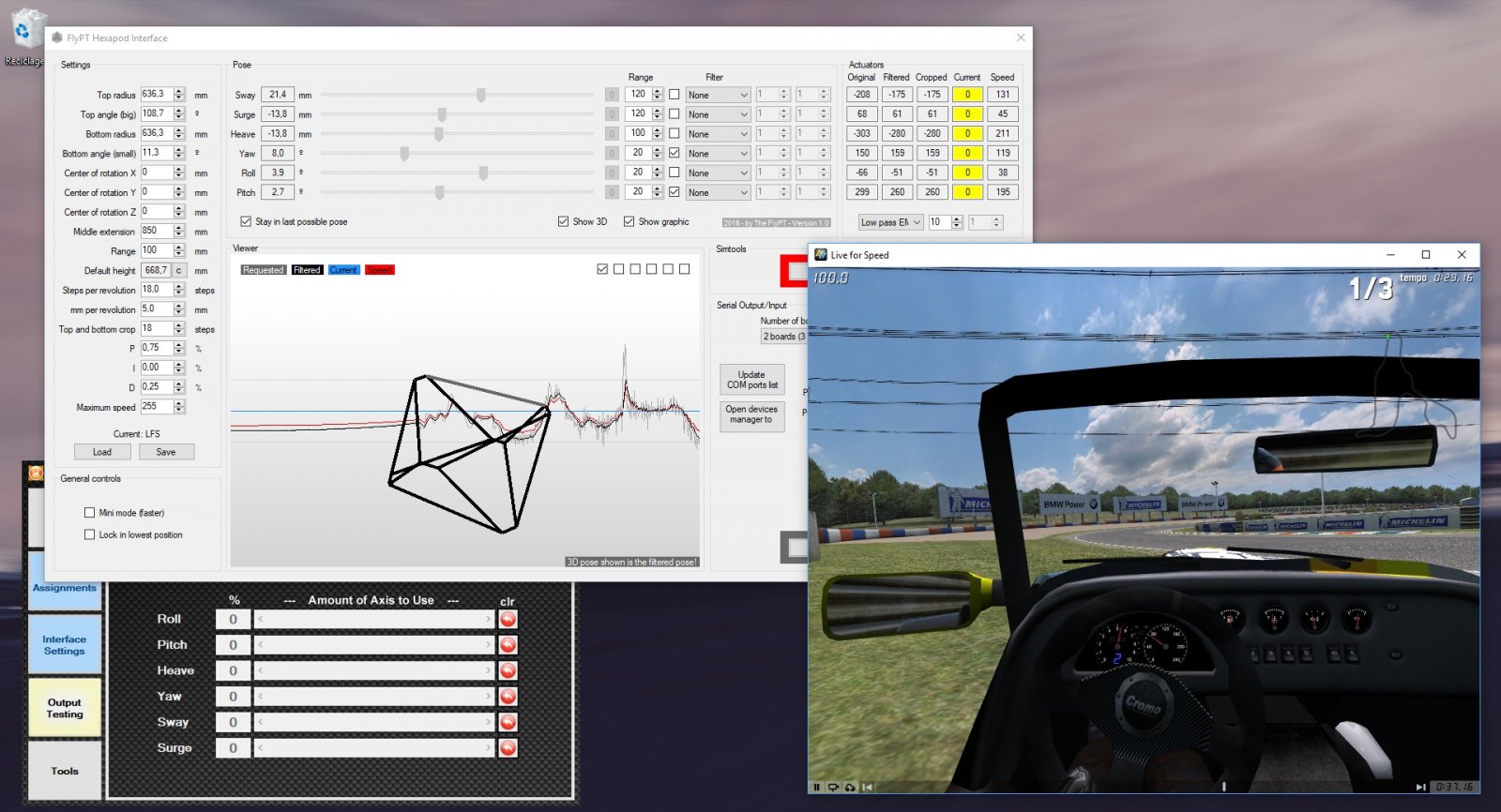
Task: Reset the Surge slider with its grey 0 button
Action: point(612,114)
